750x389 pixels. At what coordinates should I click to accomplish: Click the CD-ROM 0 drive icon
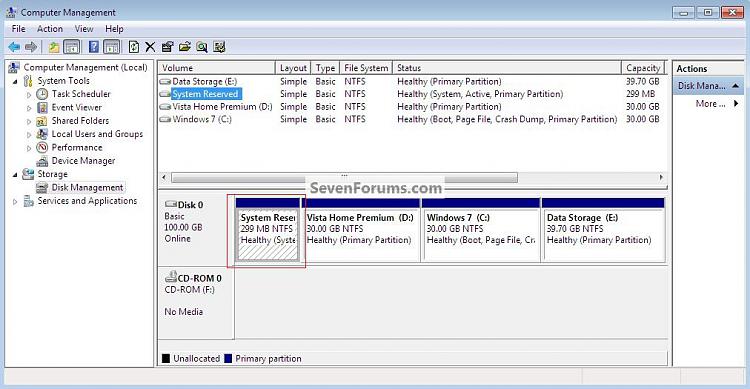point(170,277)
